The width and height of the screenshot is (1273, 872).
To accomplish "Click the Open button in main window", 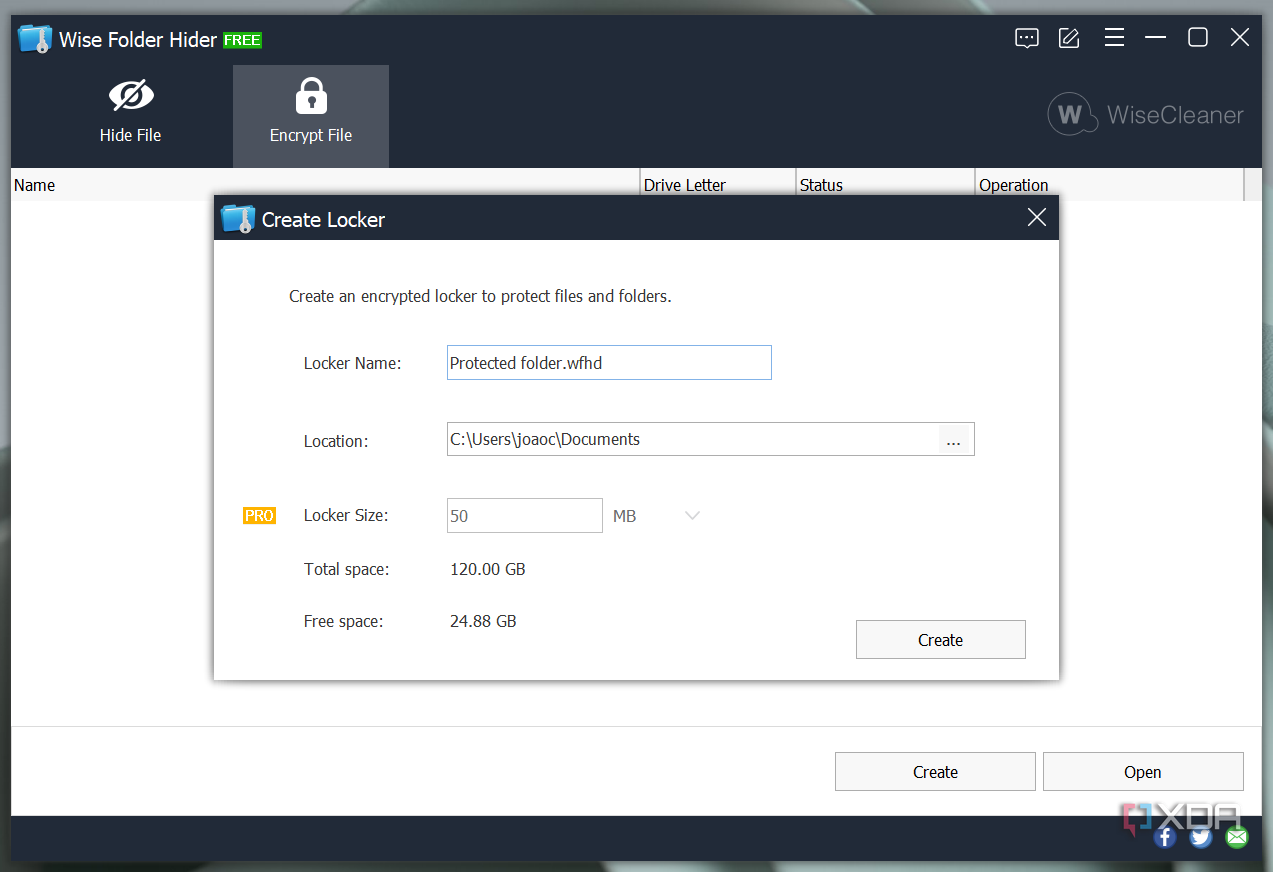I will (x=1142, y=772).
